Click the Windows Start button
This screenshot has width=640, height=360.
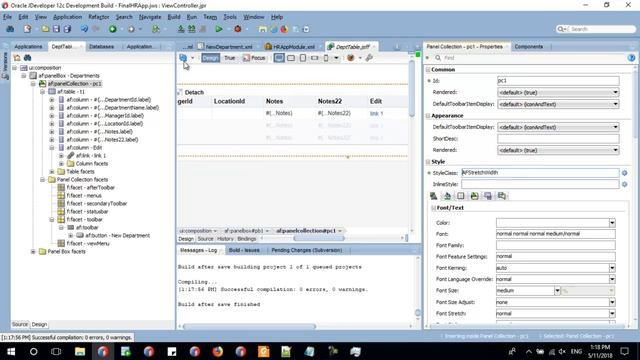(x=11, y=351)
